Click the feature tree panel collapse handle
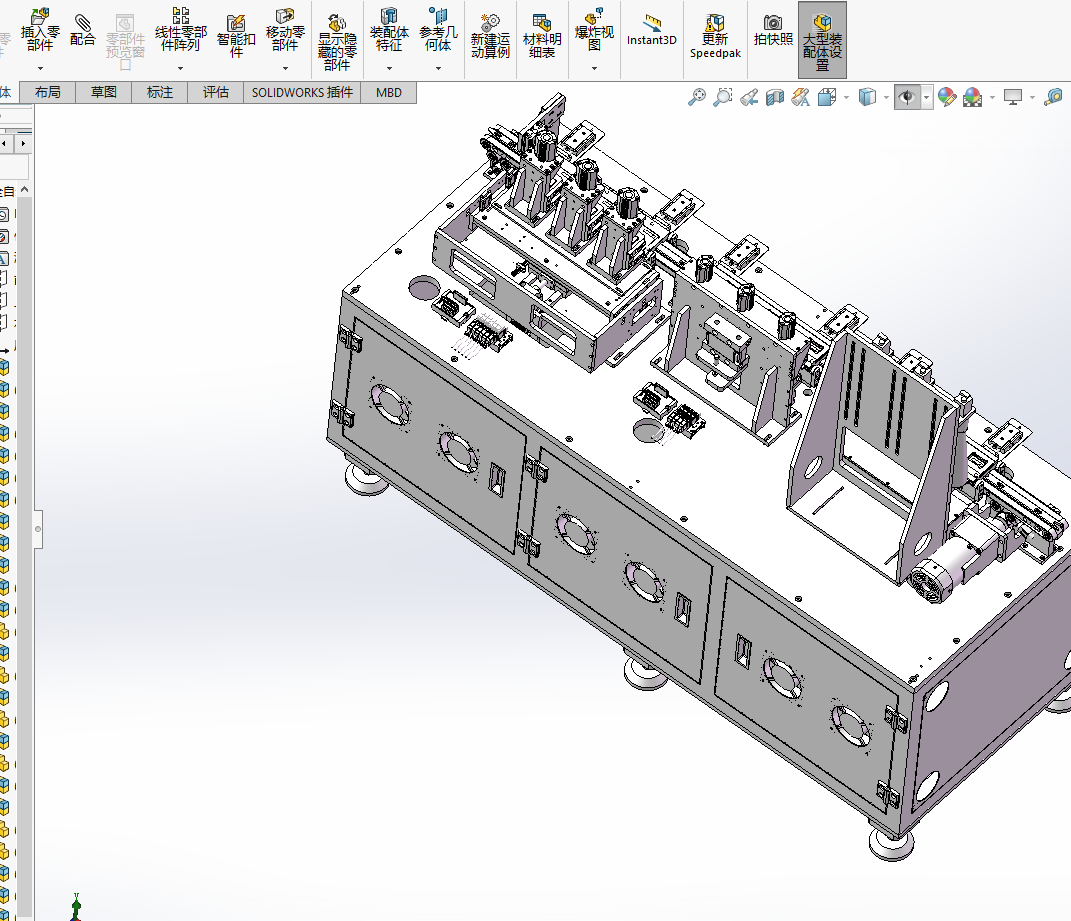The height and width of the screenshot is (921, 1071). 38,527
